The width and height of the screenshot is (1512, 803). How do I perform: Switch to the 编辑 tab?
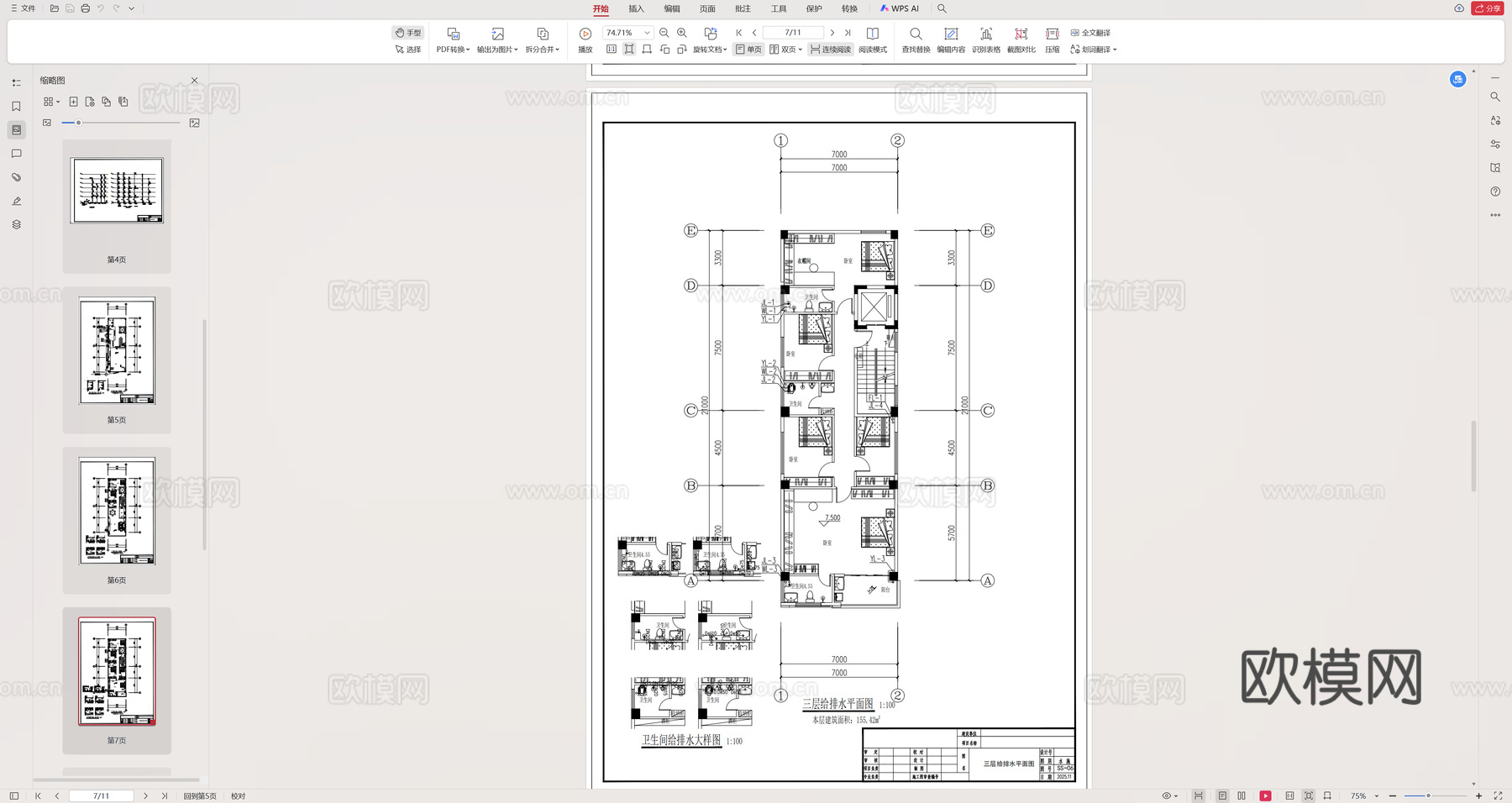[x=672, y=8]
